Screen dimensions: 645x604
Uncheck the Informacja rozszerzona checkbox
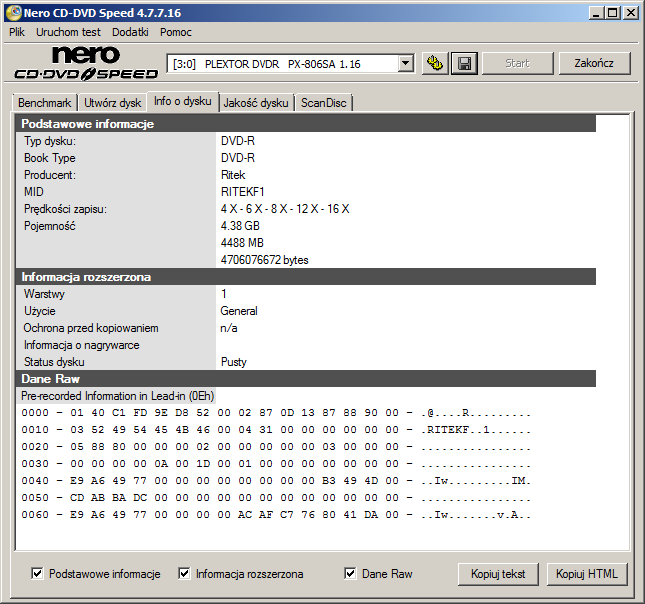tap(184, 573)
